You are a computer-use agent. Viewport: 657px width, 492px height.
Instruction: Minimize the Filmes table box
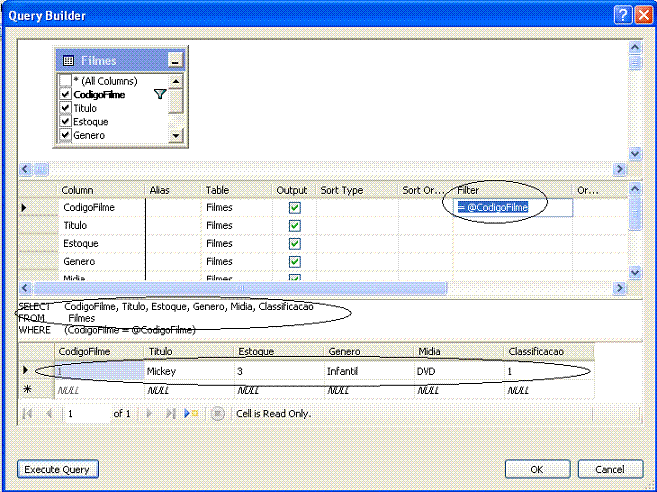175,61
